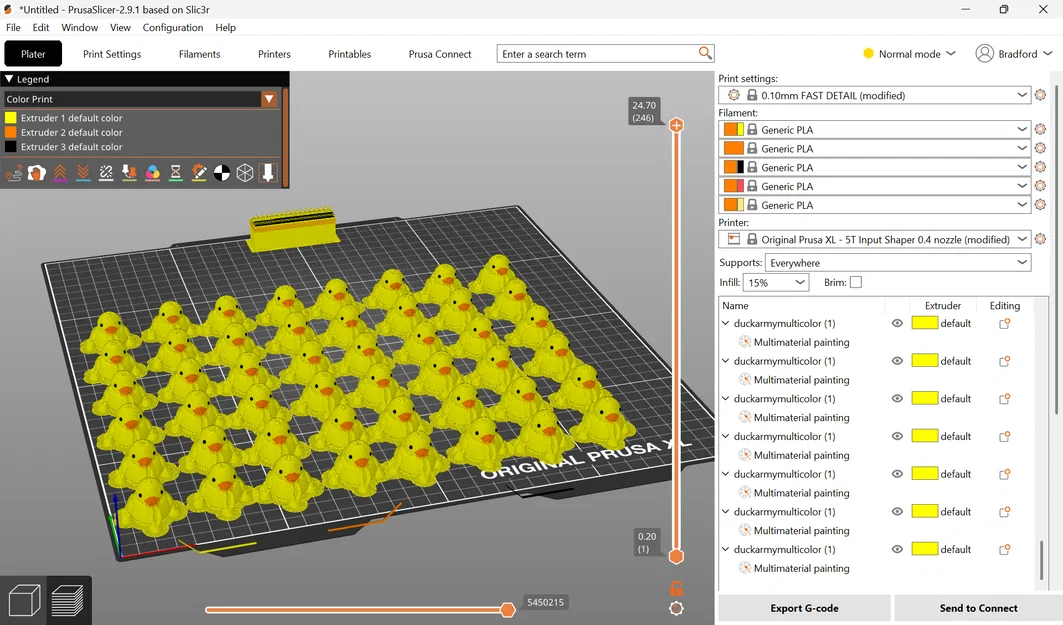Screen dimensions: 1063x625
Task: Toggle tool marker icon in legend
Action: point(268,174)
